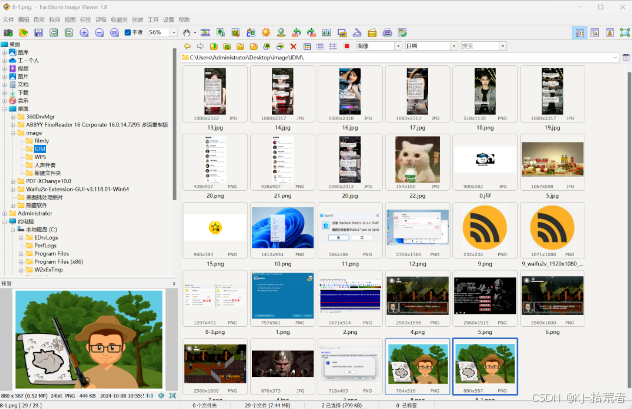This screenshot has width=632, height=409.
Task: Click the sun-shaped adjust lighting icon
Action: click(x=266, y=33)
